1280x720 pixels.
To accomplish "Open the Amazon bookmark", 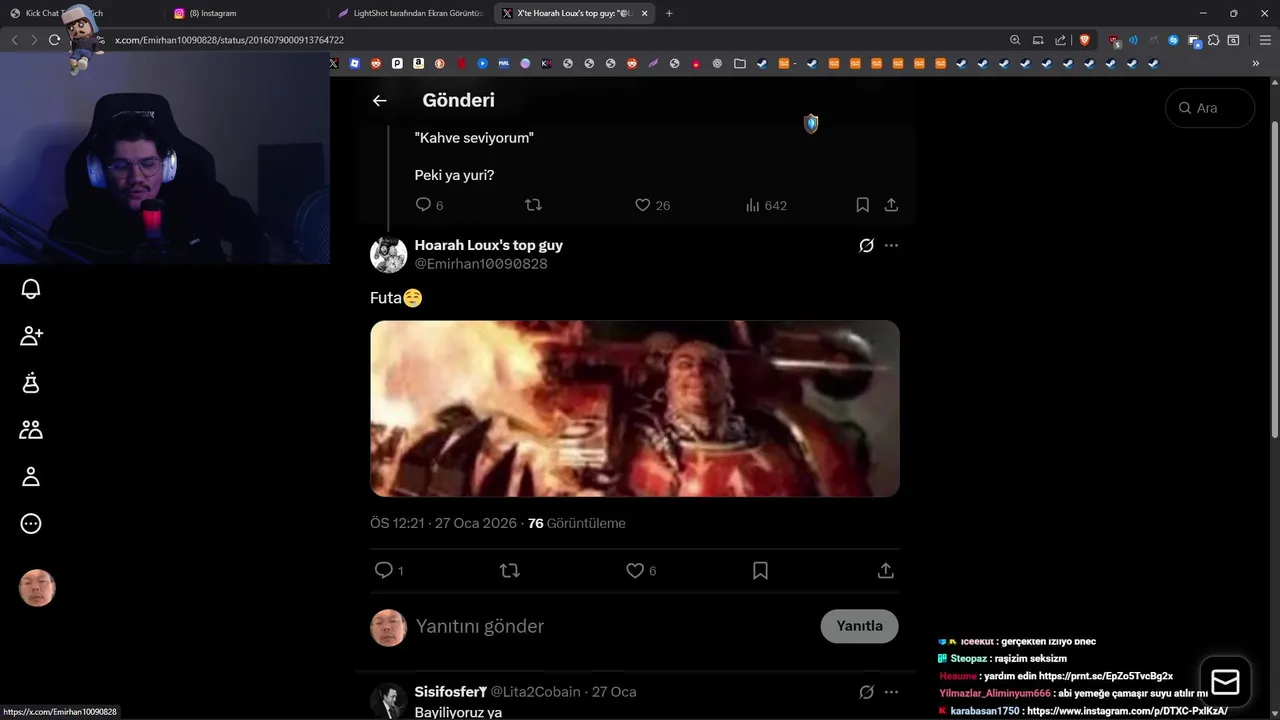I will coord(418,63).
